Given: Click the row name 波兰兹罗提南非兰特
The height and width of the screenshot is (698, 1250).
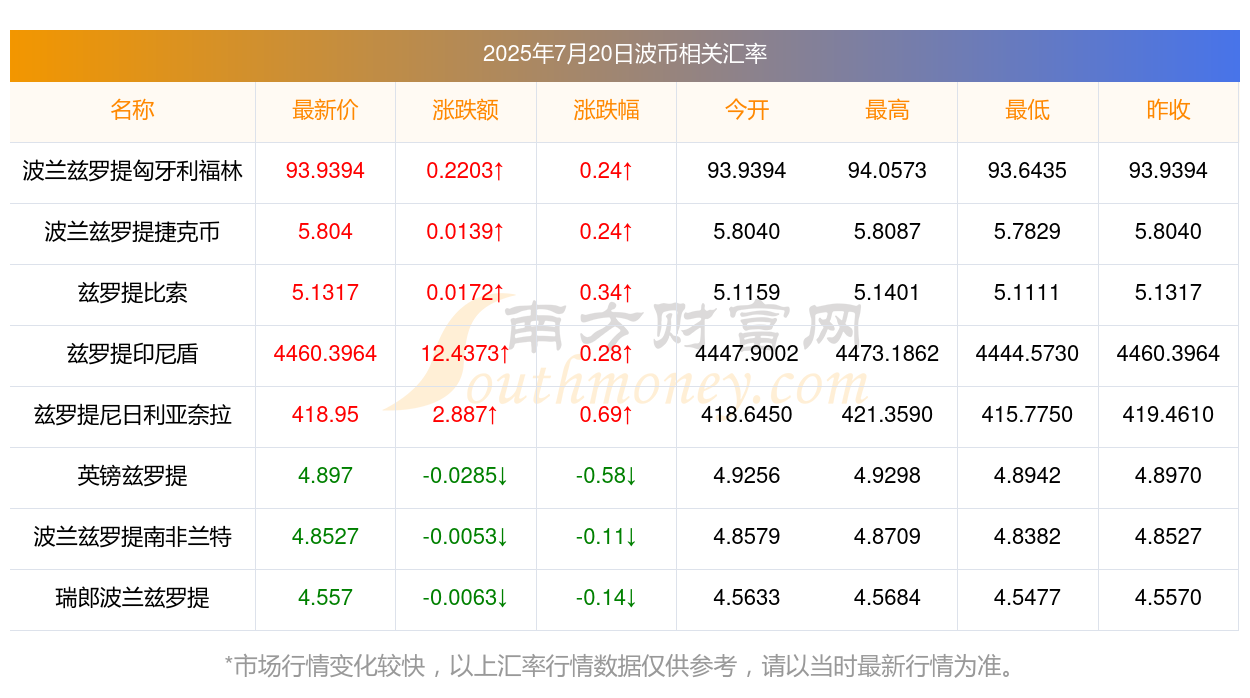Looking at the screenshot, I should (133, 537).
